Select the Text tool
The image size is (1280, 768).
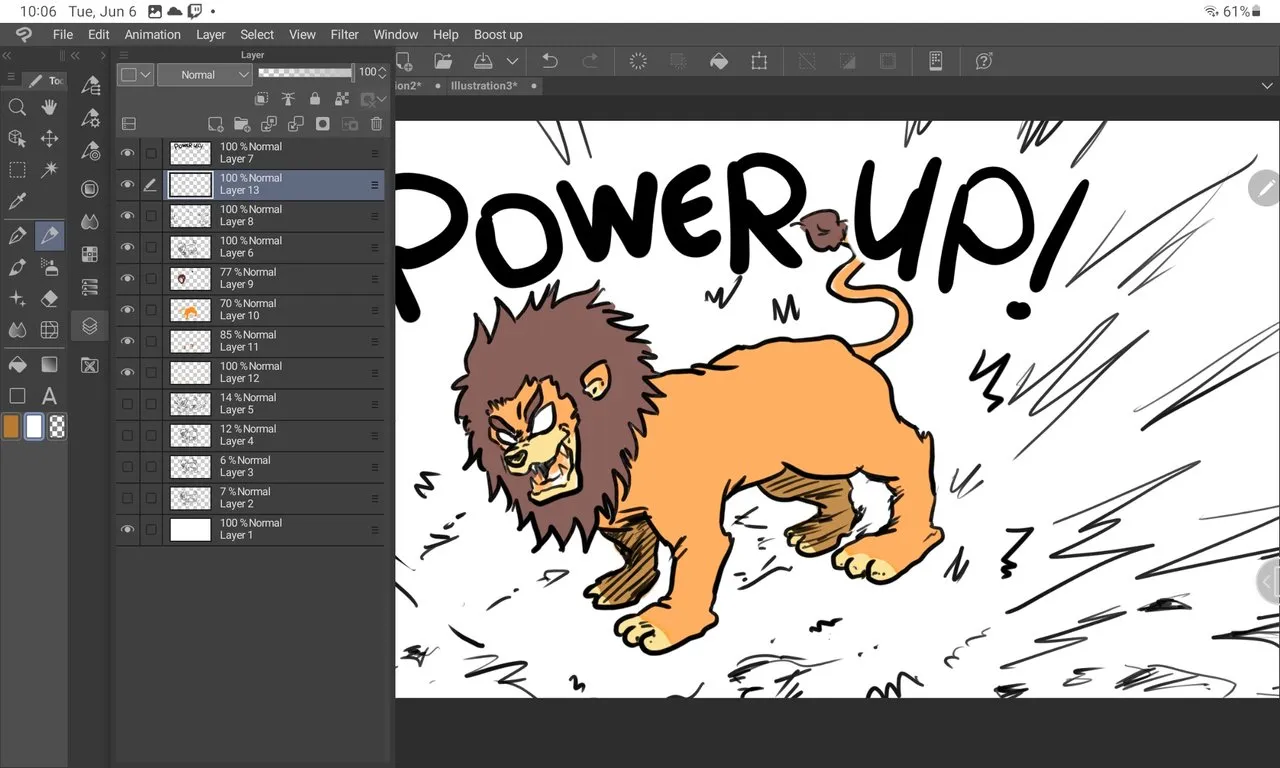49,395
